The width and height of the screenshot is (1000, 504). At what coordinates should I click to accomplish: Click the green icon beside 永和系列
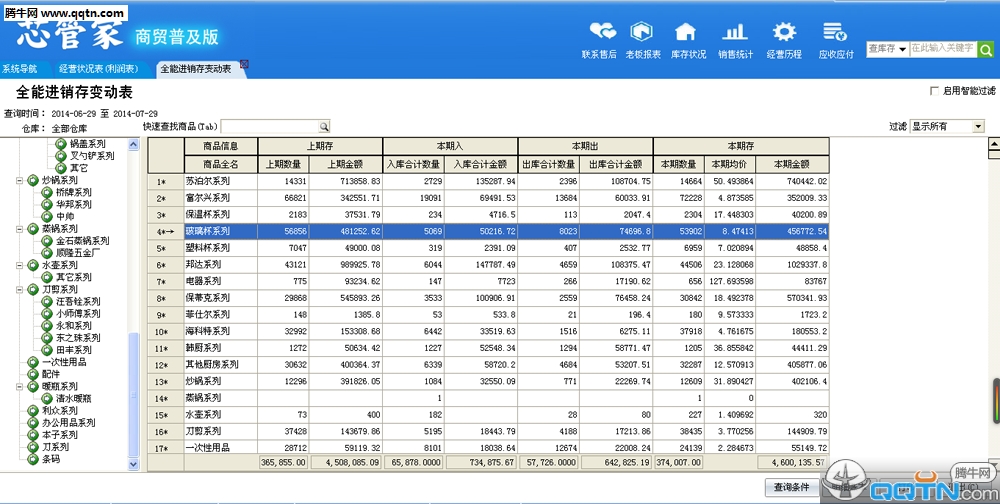(x=47, y=325)
